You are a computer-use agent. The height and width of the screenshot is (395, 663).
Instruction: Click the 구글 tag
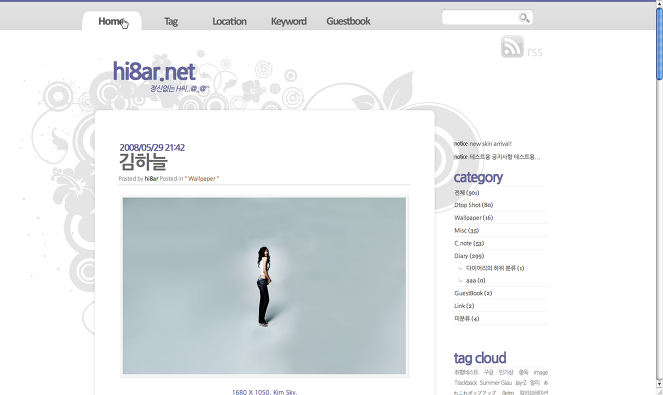click(x=488, y=372)
